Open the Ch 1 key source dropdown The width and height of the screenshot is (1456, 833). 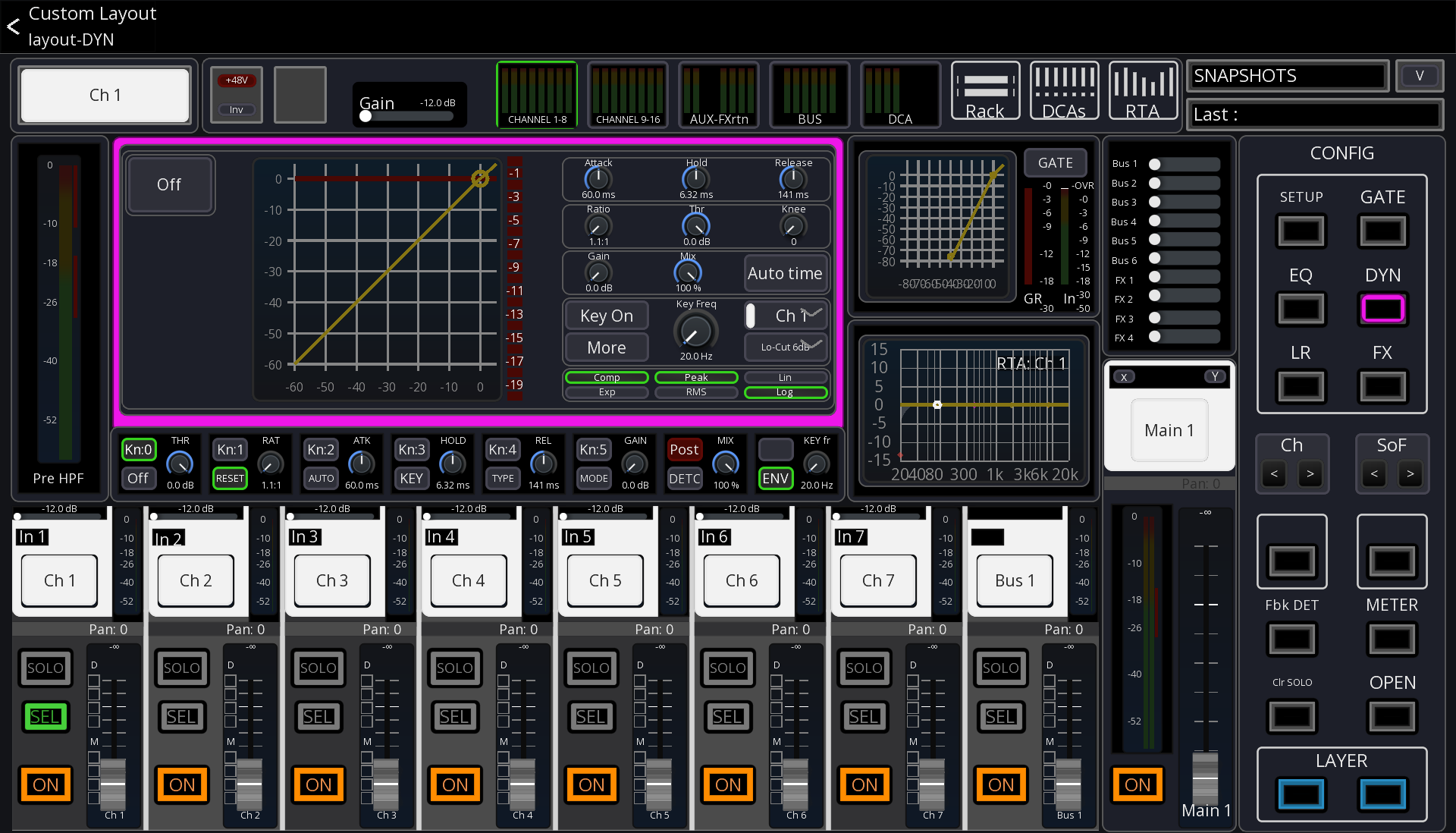click(785, 316)
